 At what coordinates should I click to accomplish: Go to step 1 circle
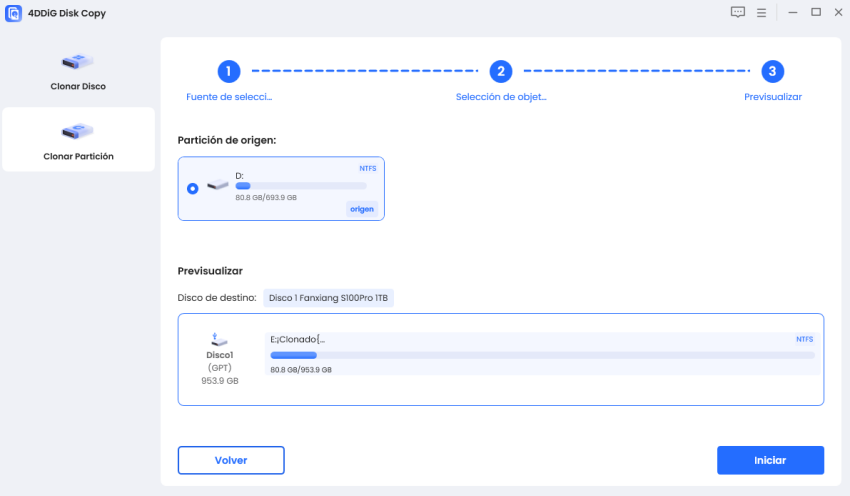click(229, 71)
